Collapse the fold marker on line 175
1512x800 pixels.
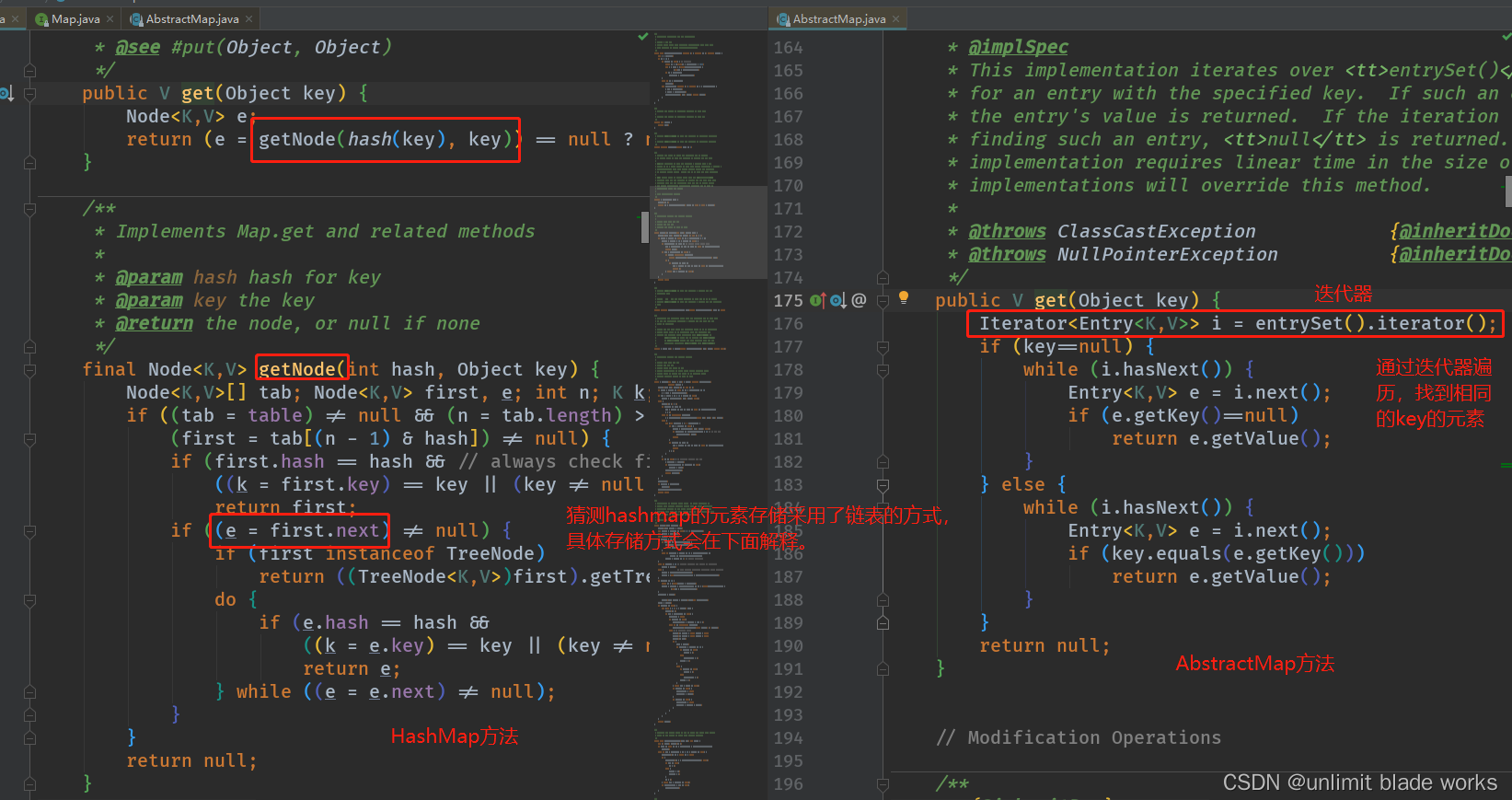tap(883, 301)
